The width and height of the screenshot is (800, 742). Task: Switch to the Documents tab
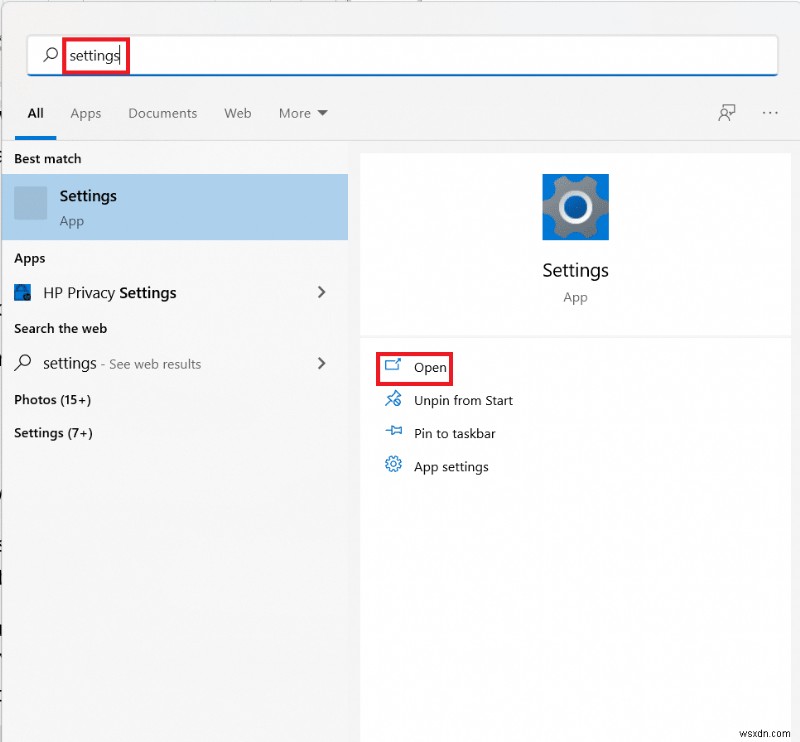tap(162, 113)
